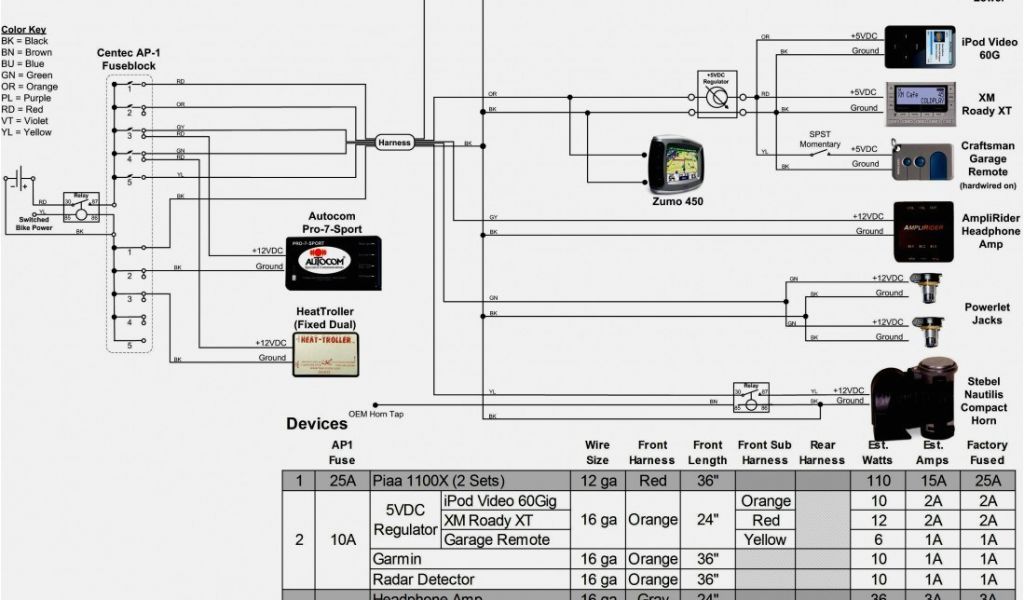Click the Stebel Nautilus compact horn image
Viewport: 1024px width, 600px height.
tap(913, 398)
